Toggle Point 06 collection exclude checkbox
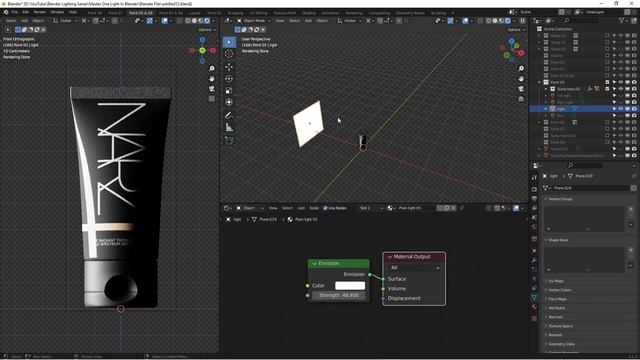 (x=607, y=122)
